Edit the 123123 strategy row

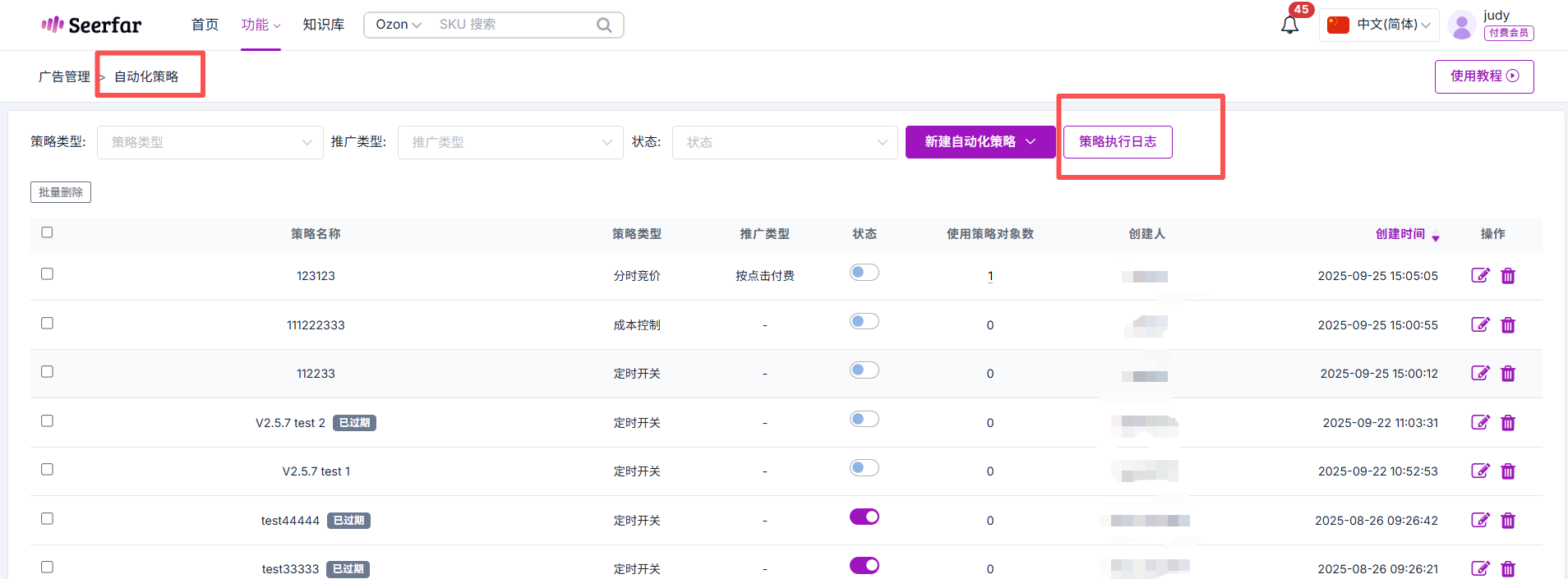tap(1480, 276)
